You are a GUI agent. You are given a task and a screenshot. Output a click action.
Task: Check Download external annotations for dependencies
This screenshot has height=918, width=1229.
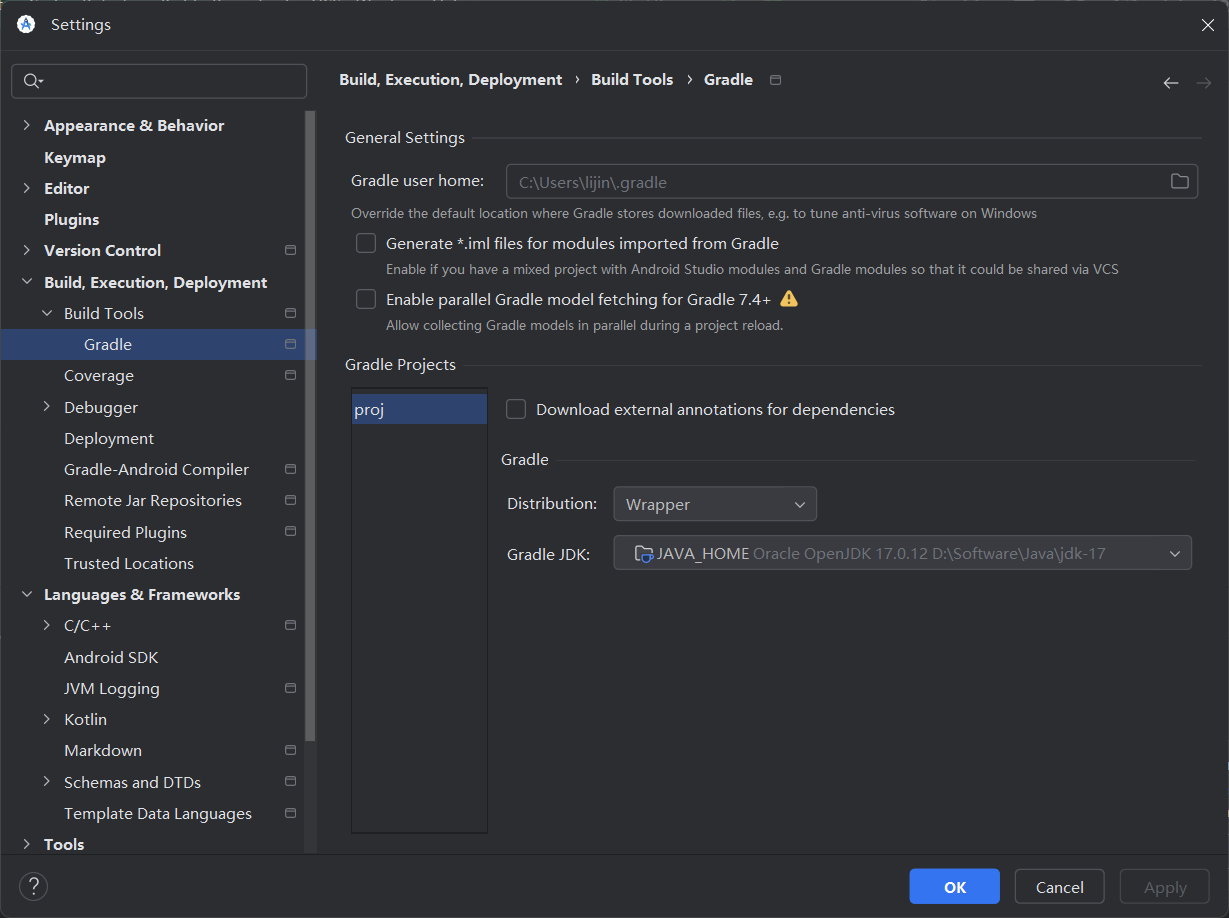click(x=516, y=409)
